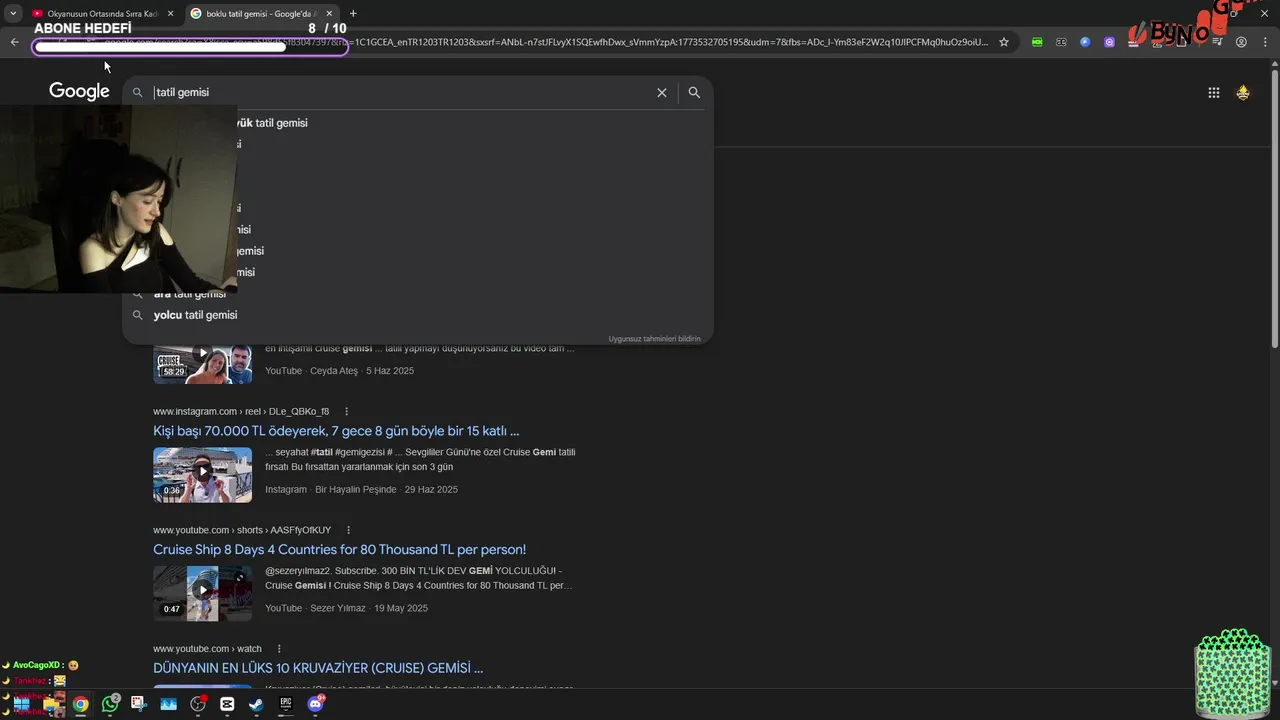Screen dimensions: 1280x720
Task: Open OBS Studio from the taskbar
Action: tap(198, 704)
